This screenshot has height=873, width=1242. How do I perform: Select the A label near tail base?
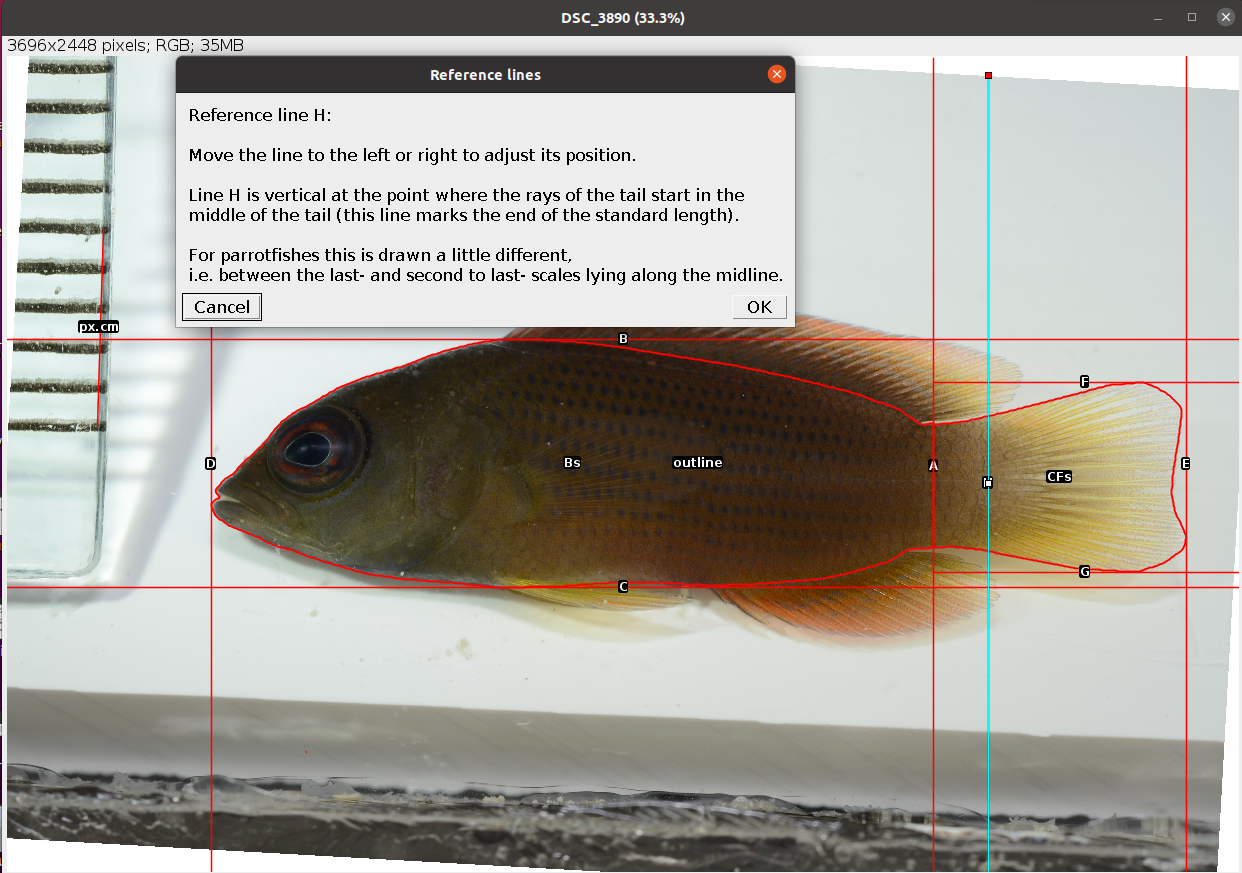click(933, 466)
